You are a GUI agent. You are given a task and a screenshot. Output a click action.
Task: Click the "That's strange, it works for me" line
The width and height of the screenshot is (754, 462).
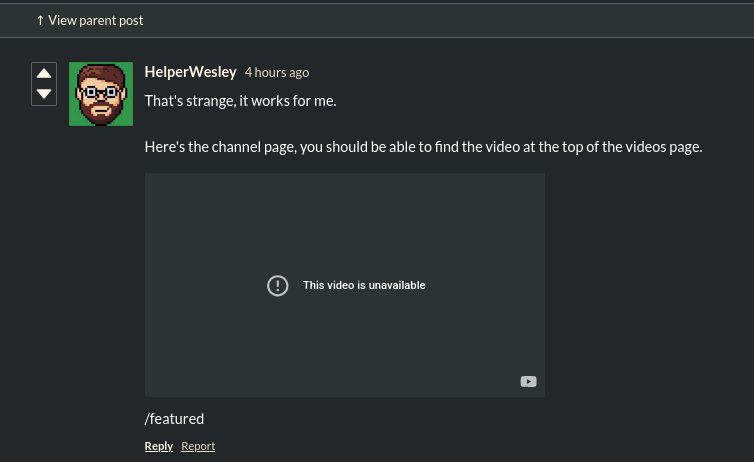240,101
